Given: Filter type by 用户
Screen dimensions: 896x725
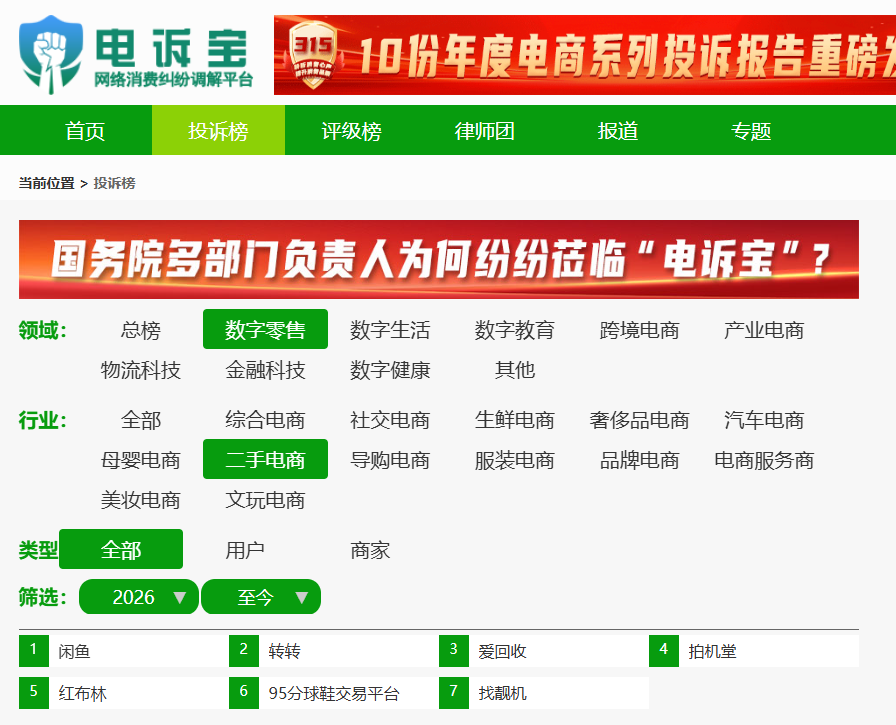Looking at the screenshot, I should pos(245,550).
